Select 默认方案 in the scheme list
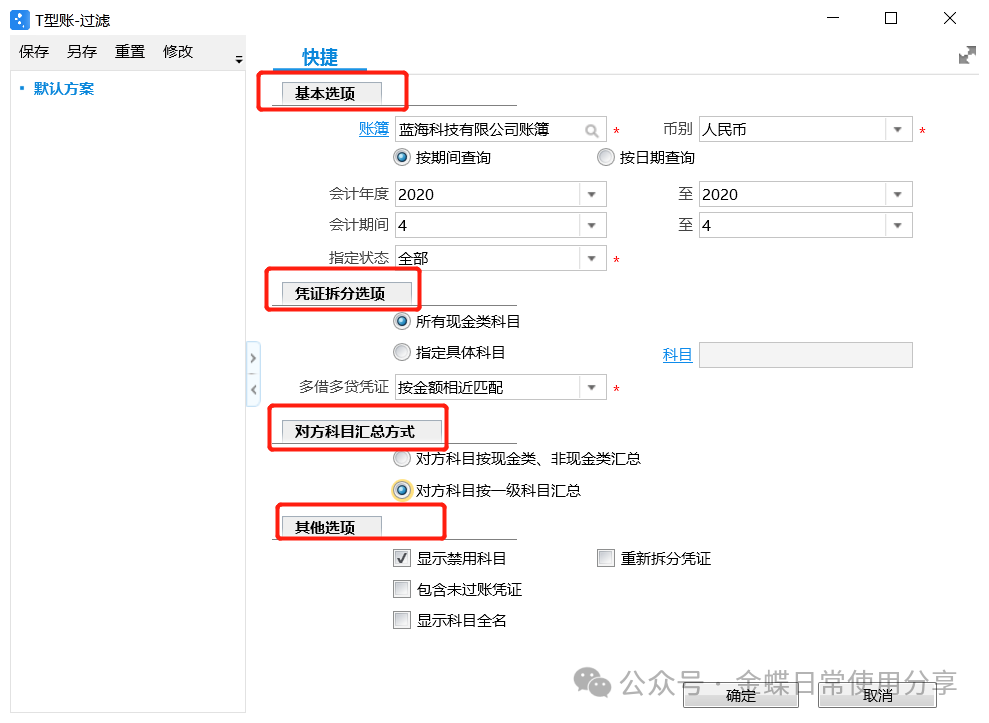 point(64,89)
